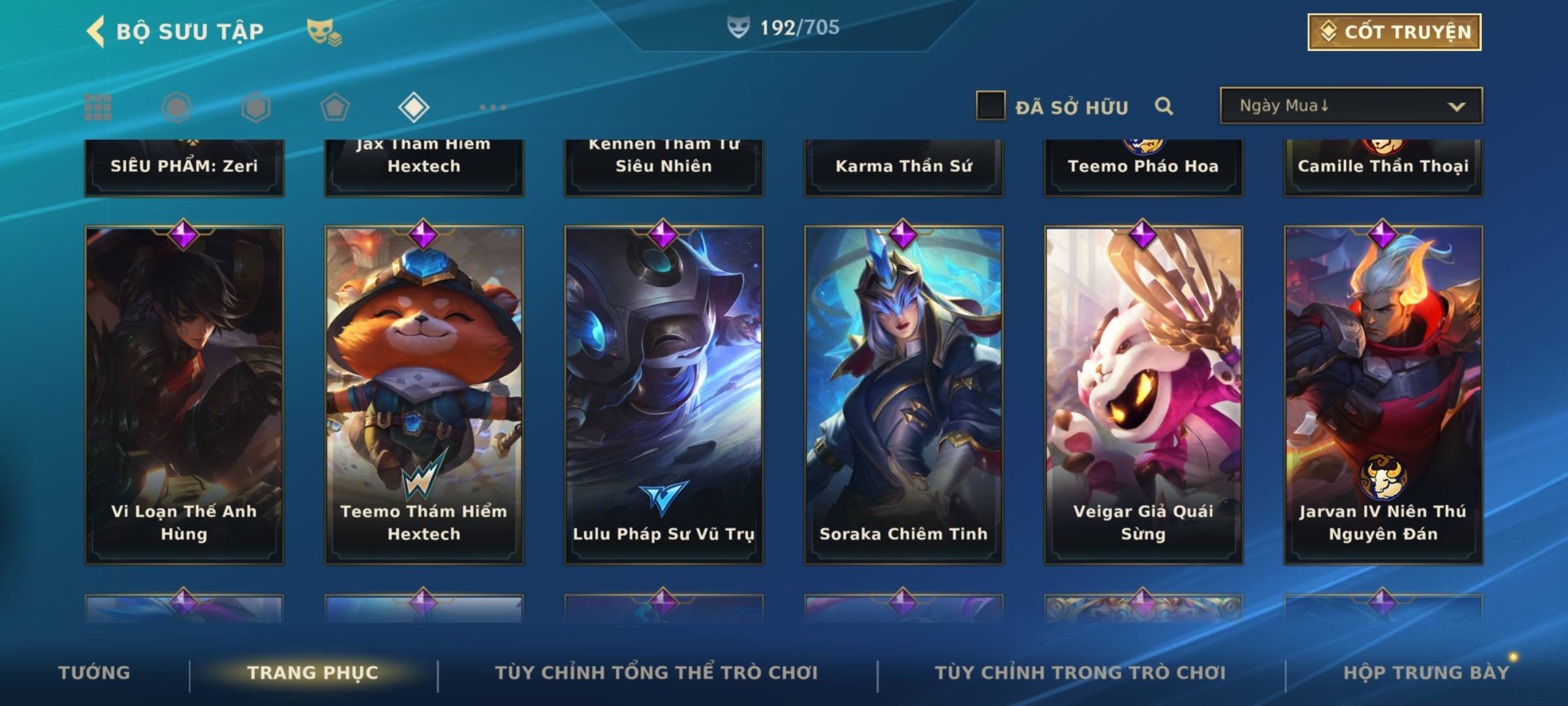Toggle the Đã Sở Hữu checkbox
Screen dimensions: 1568x706
(x=990, y=106)
